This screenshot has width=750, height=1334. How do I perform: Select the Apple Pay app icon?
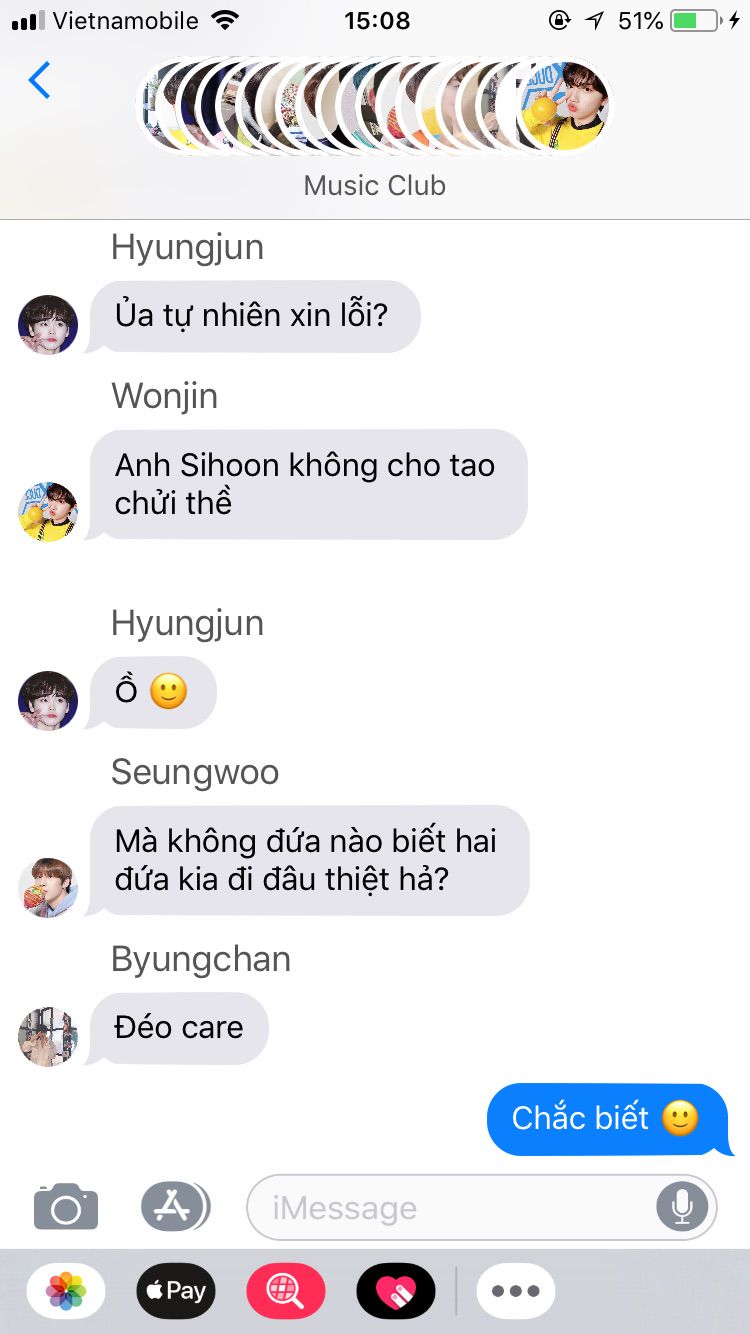[x=176, y=1291]
